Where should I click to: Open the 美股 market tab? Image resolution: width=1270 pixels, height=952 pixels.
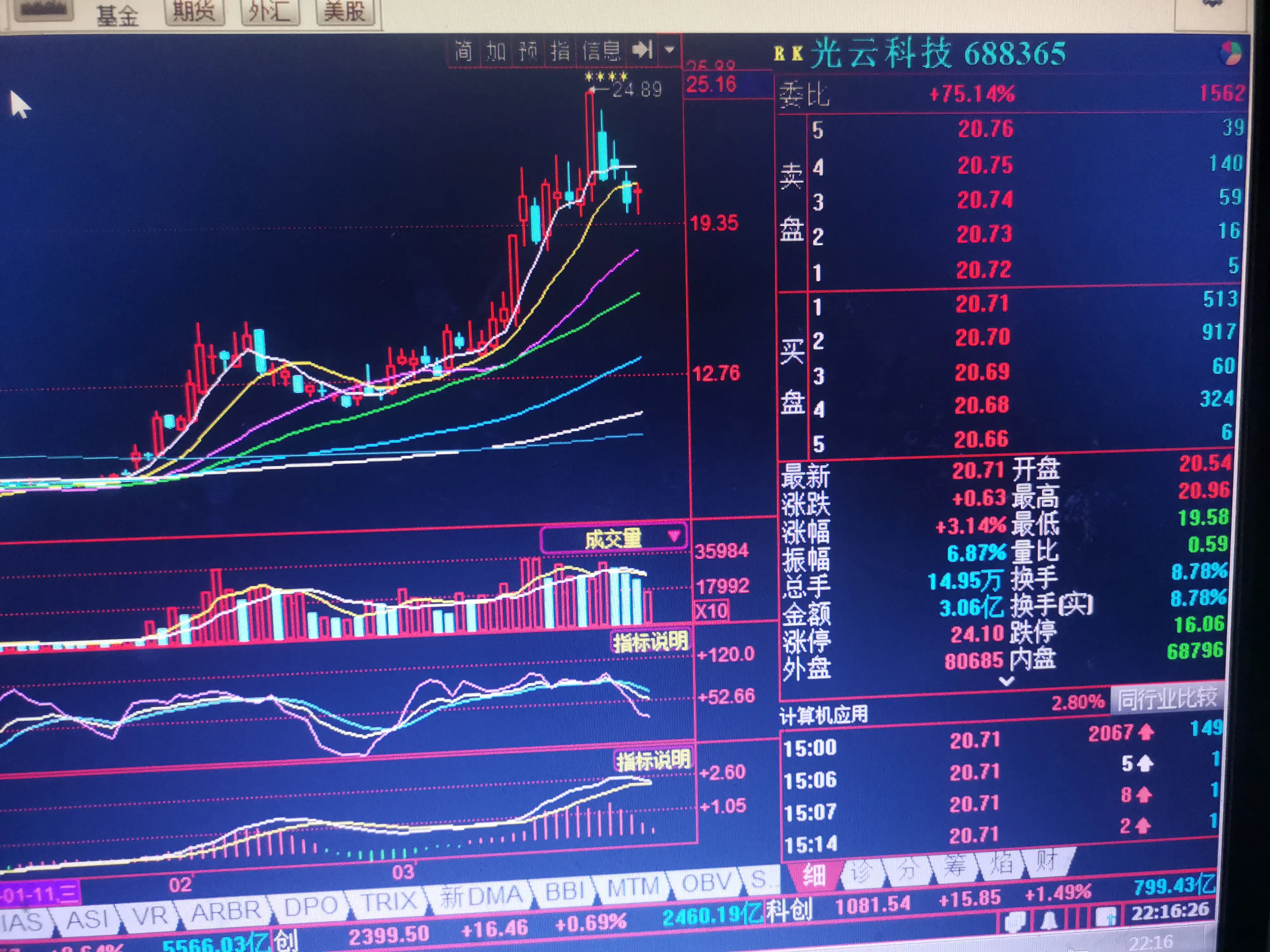tap(344, 11)
